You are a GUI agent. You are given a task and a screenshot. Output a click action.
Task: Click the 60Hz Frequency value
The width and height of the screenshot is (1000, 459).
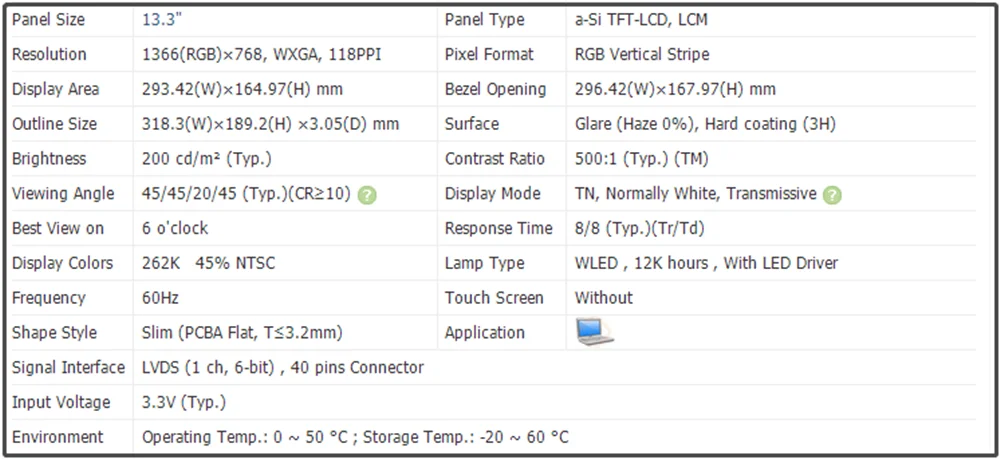click(x=161, y=297)
